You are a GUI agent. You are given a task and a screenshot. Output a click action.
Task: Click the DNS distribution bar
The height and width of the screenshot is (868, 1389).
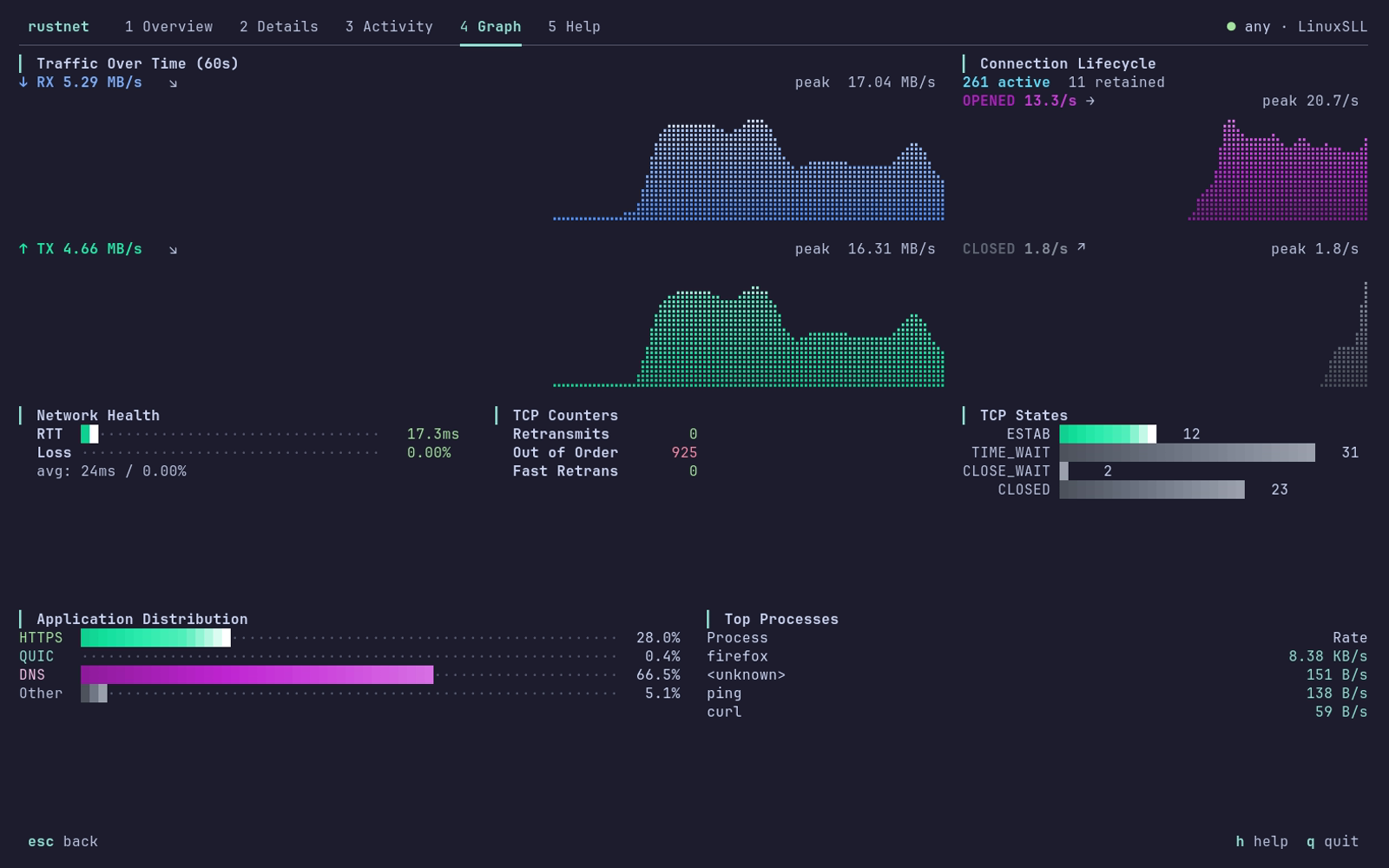click(x=257, y=675)
